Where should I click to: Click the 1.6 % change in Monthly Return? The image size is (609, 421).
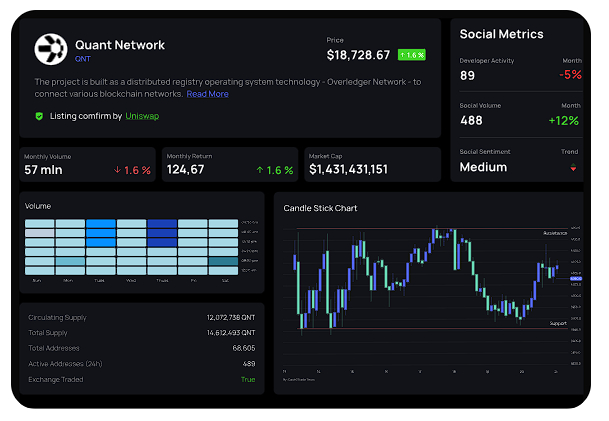pyautogui.click(x=280, y=170)
